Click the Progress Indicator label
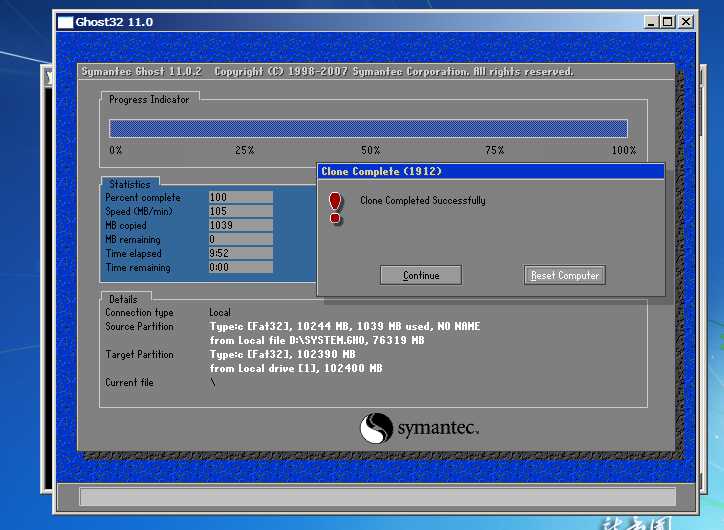 [149, 99]
